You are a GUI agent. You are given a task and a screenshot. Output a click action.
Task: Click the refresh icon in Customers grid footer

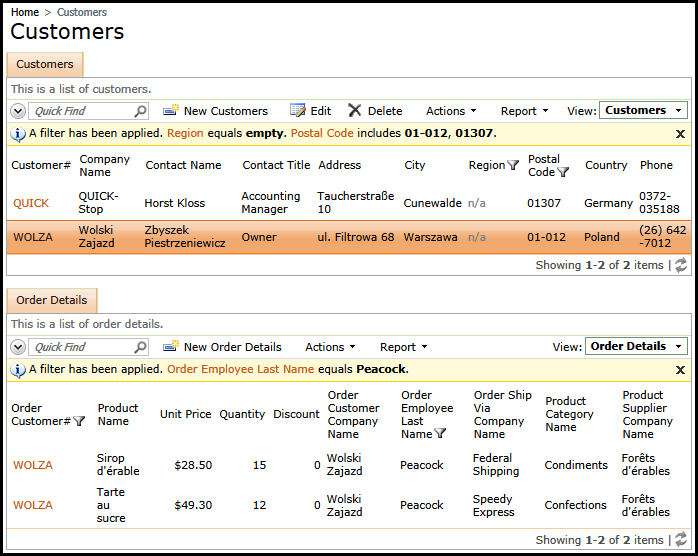[x=681, y=265]
